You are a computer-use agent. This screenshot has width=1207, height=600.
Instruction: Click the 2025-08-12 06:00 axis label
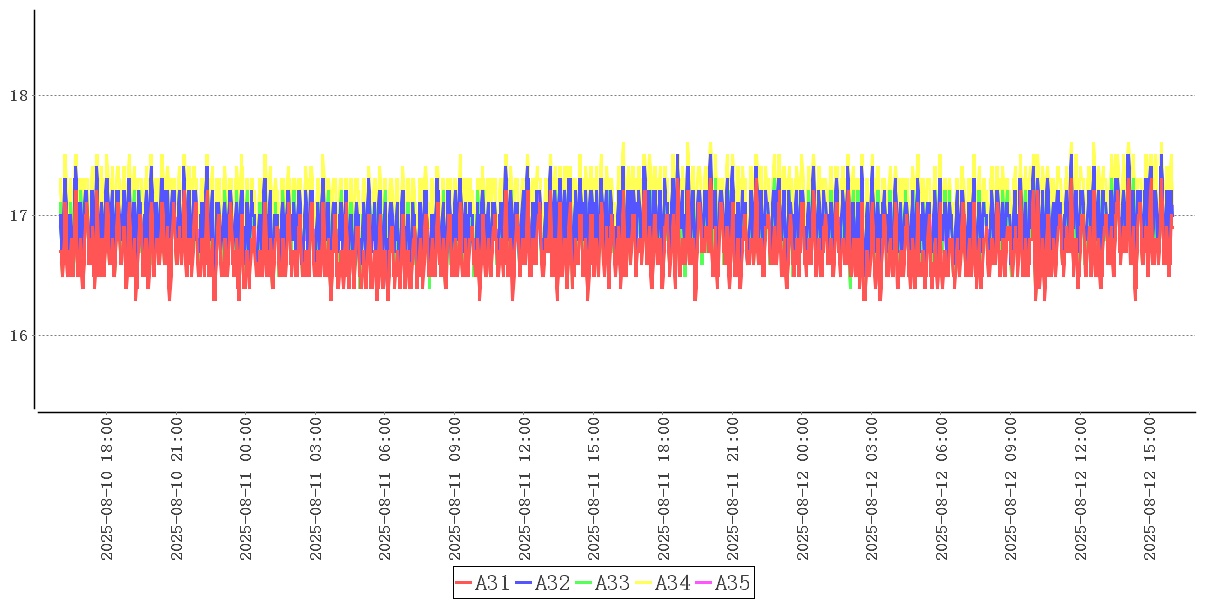[x=941, y=490]
